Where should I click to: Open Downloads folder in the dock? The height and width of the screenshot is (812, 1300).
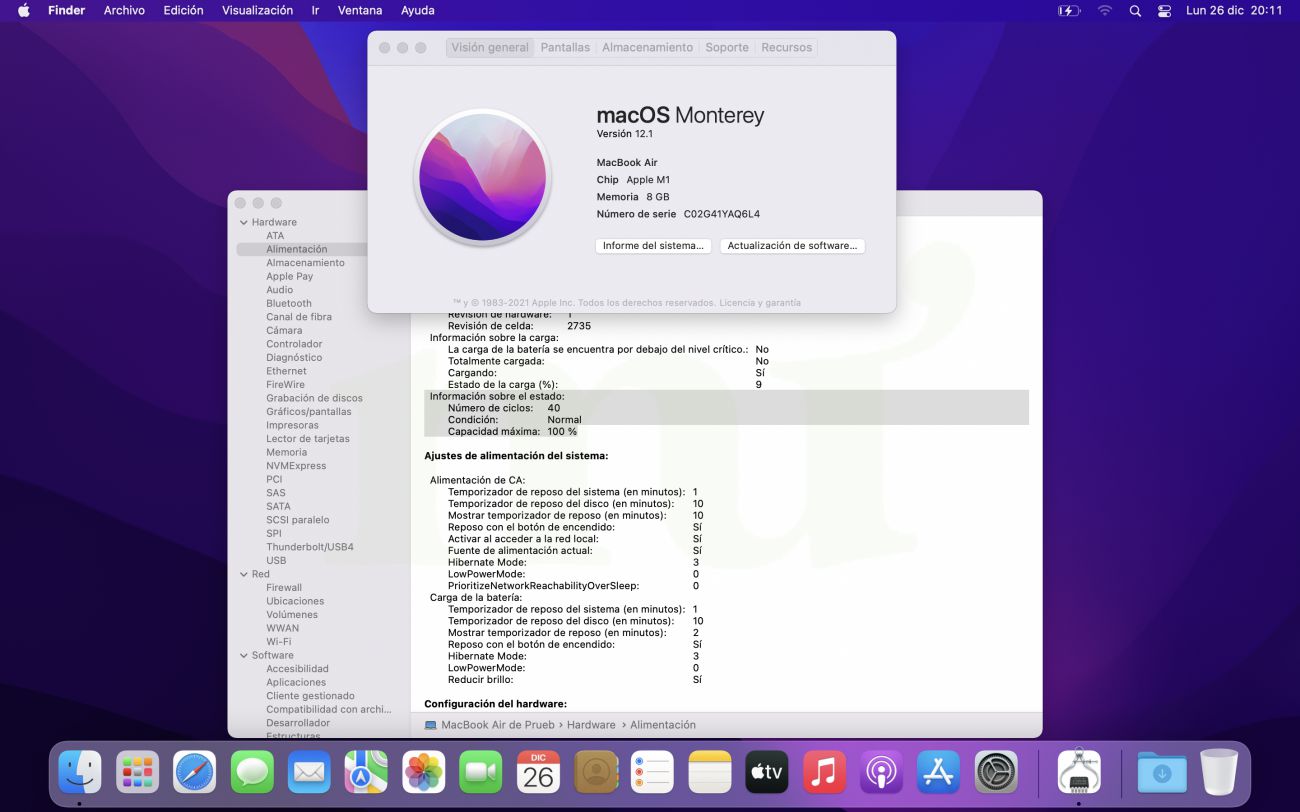click(x=1162, y=772)
